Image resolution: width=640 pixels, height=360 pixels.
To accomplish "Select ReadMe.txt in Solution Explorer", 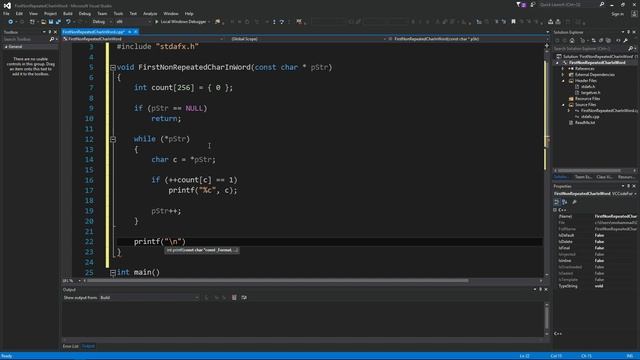I will (x=585, y=123).
